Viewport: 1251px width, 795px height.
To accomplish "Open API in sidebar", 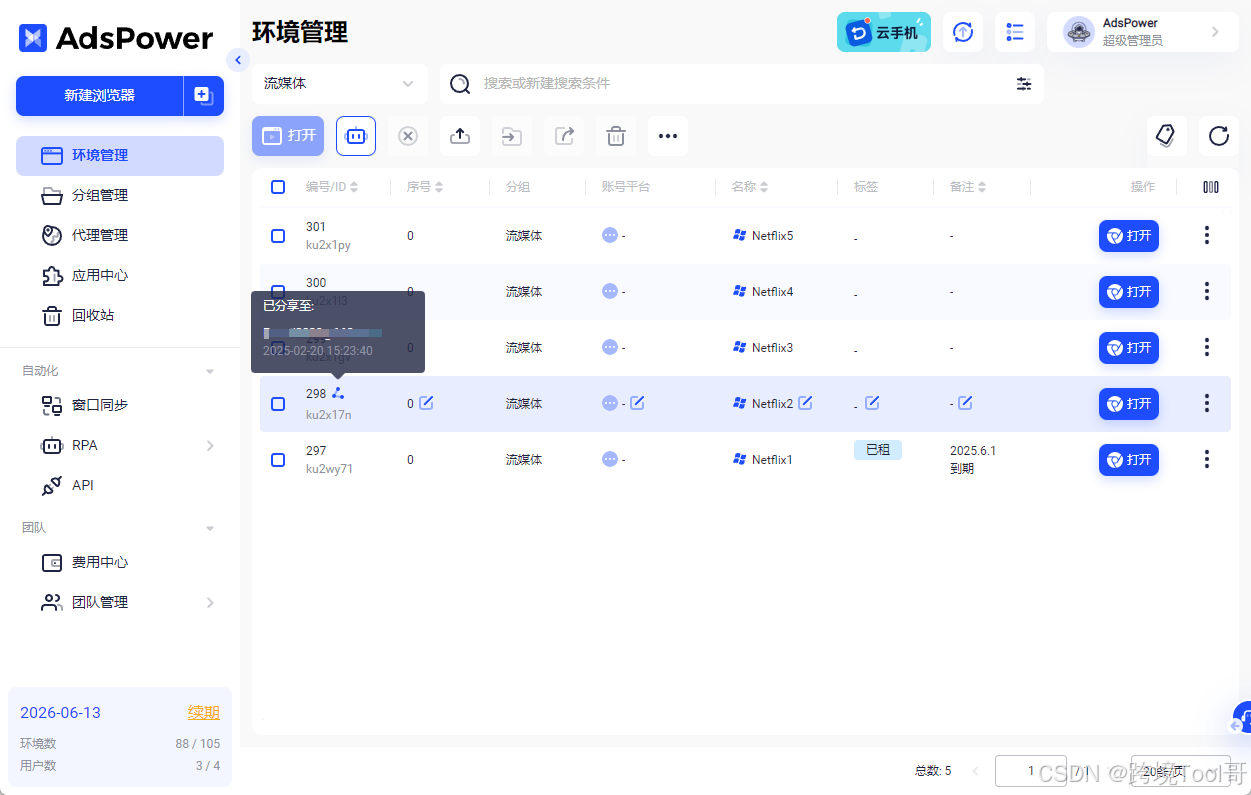I will [x=120, y=485].
